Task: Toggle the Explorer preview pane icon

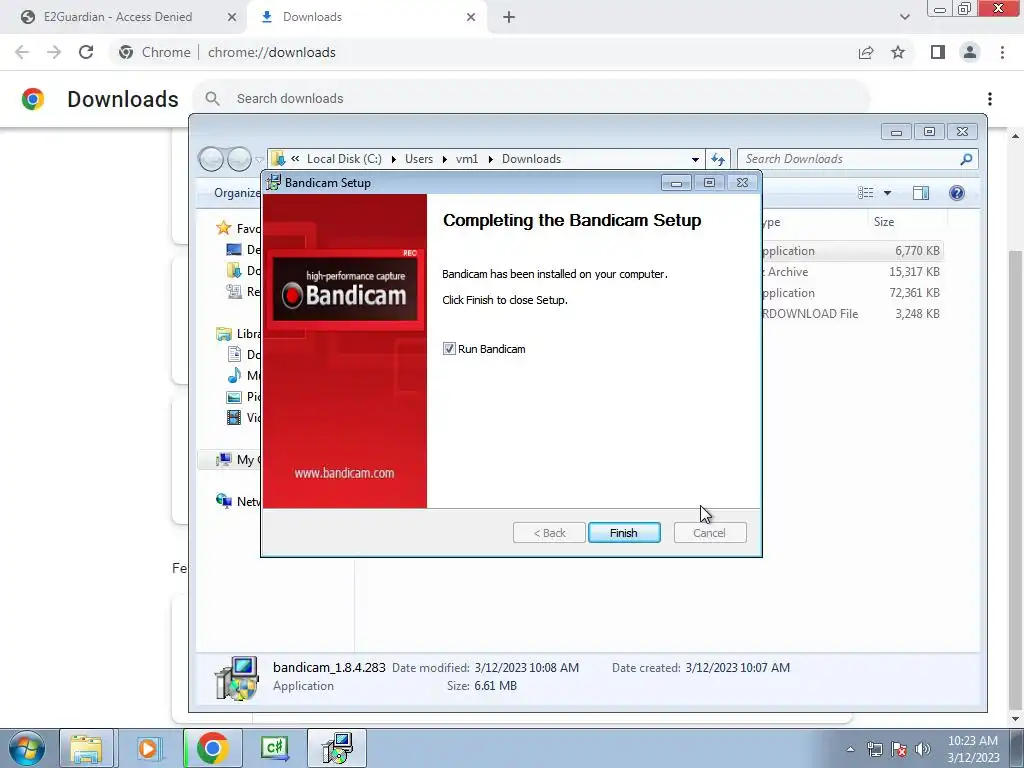Action: tap(921, 193)
